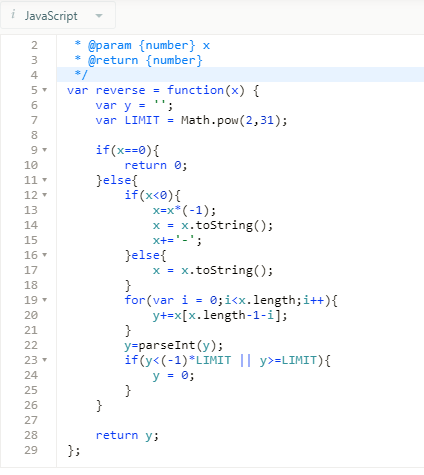Click 'y = 0;' on line 24
This screenshot has width=424, height=475.
[x=173, y=376]
